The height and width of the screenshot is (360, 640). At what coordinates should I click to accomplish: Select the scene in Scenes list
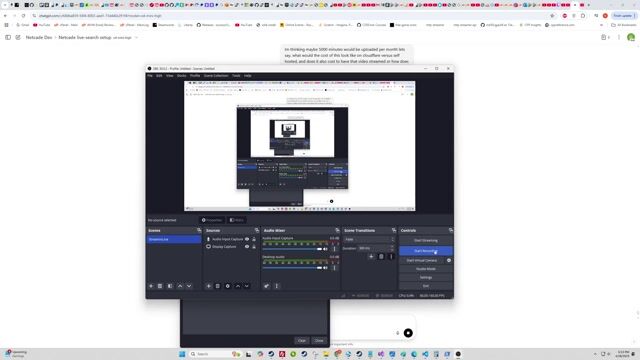(x=173, y=239)
